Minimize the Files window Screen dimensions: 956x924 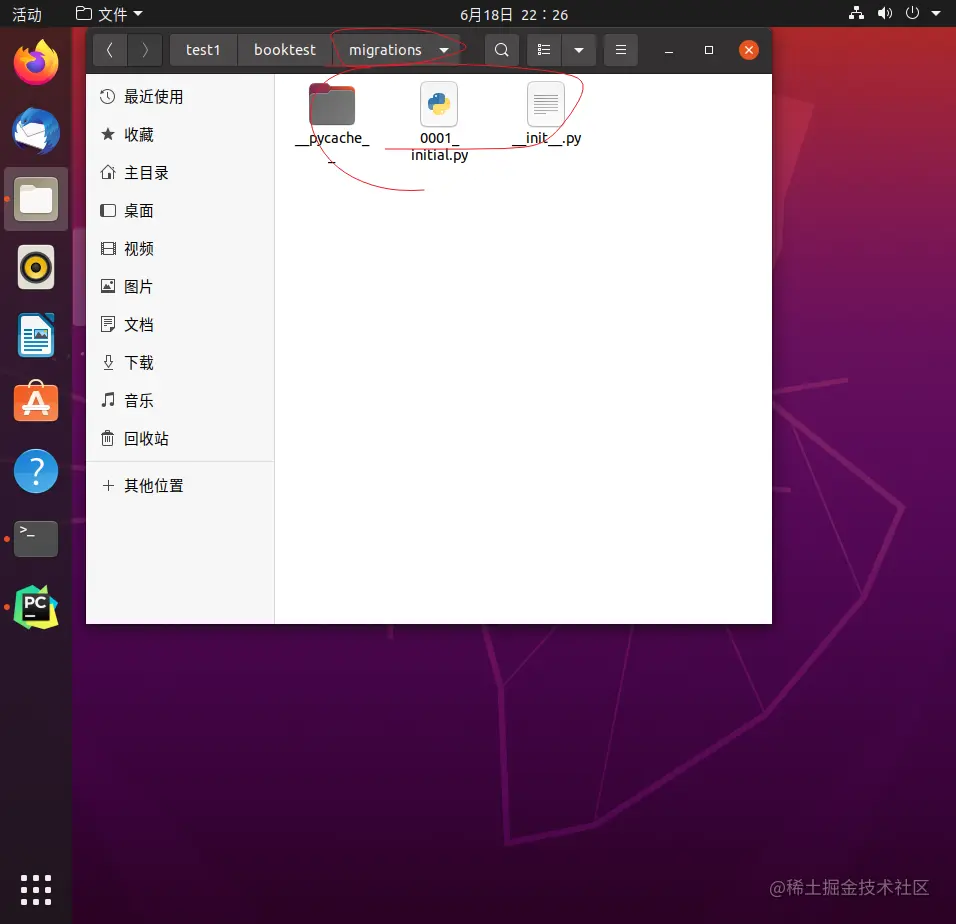point(669,50)
